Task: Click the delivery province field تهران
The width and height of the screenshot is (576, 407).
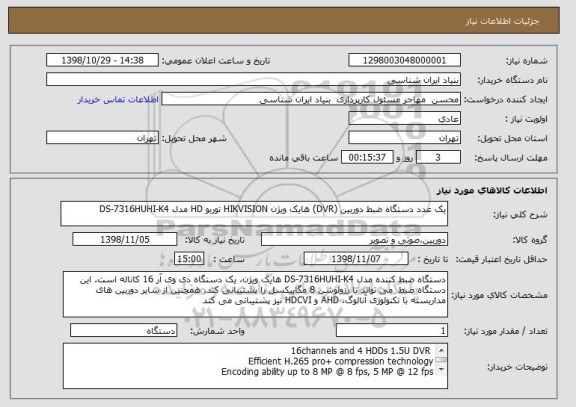Action: pos(404,138)
